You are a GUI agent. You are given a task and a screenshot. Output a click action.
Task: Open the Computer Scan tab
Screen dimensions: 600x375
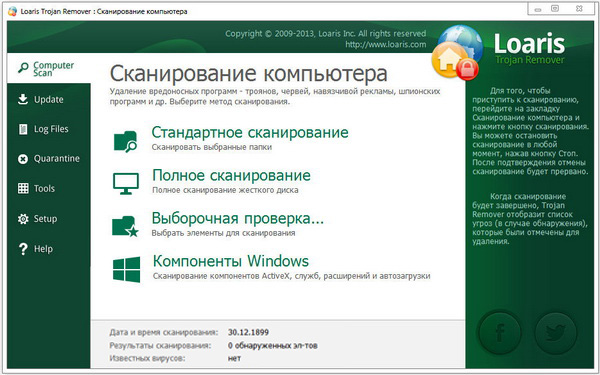coord(49,68)
